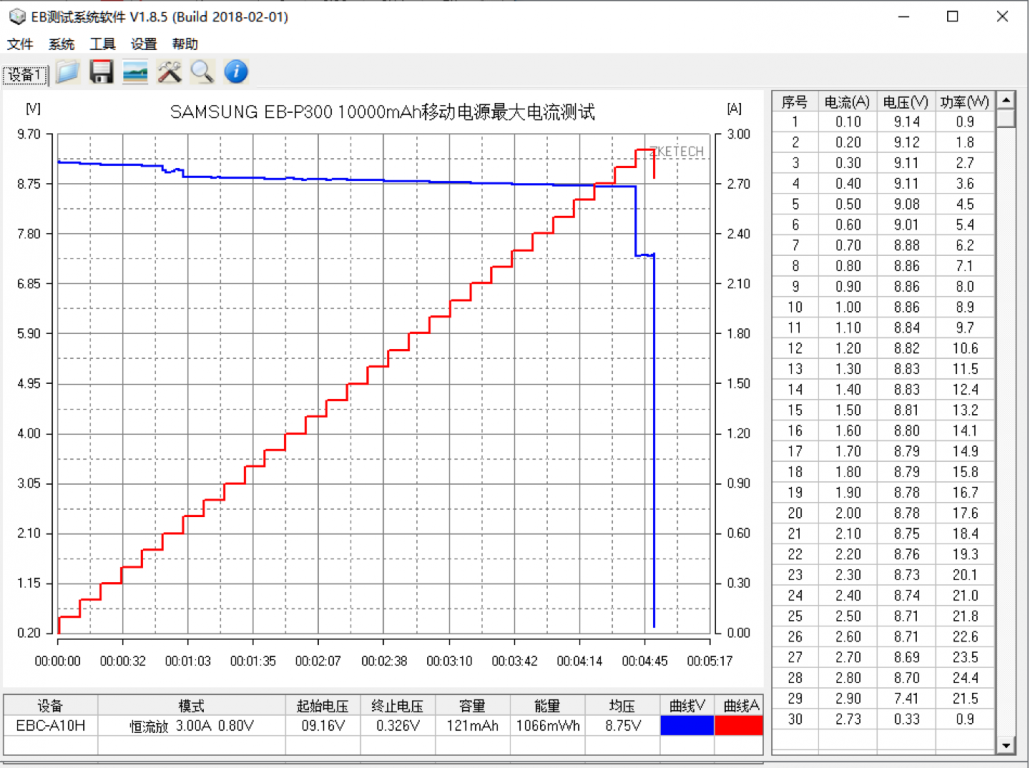Click the 恒流放 3.00A 0.80V mode cell
Screen dimensions: 1030x768
point(191,726)
